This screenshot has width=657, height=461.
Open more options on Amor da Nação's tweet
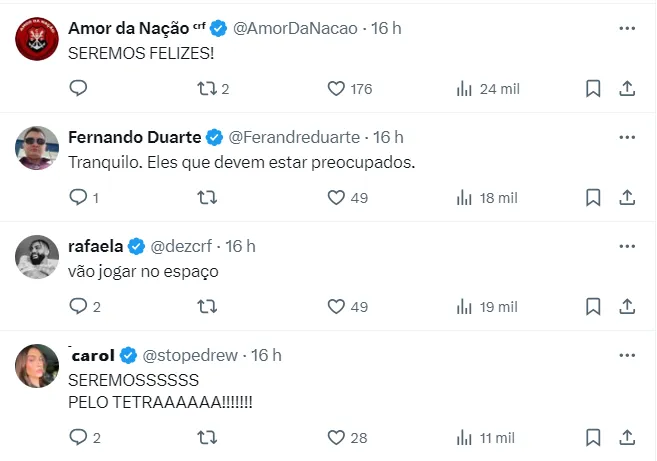tap(627, 29)
